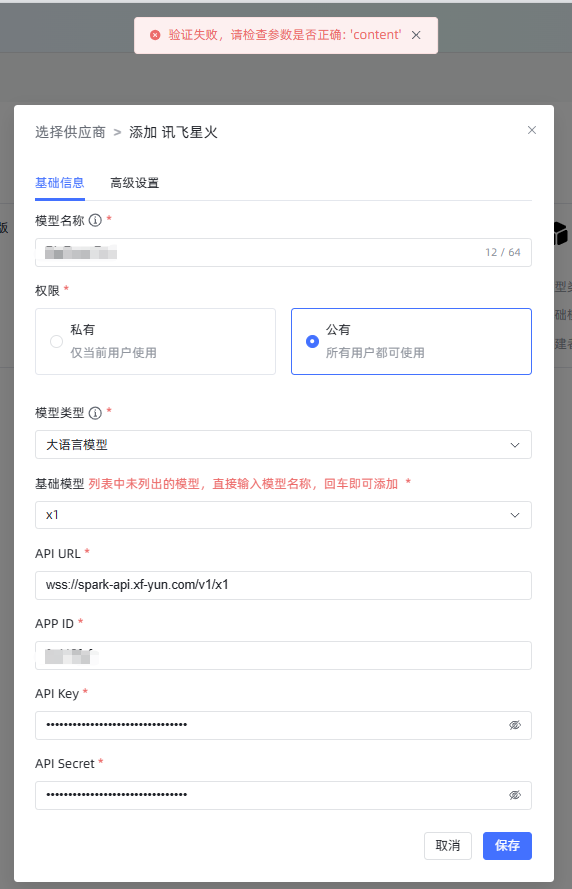Select the 公有 public permission radio

[x=312, y=341]
